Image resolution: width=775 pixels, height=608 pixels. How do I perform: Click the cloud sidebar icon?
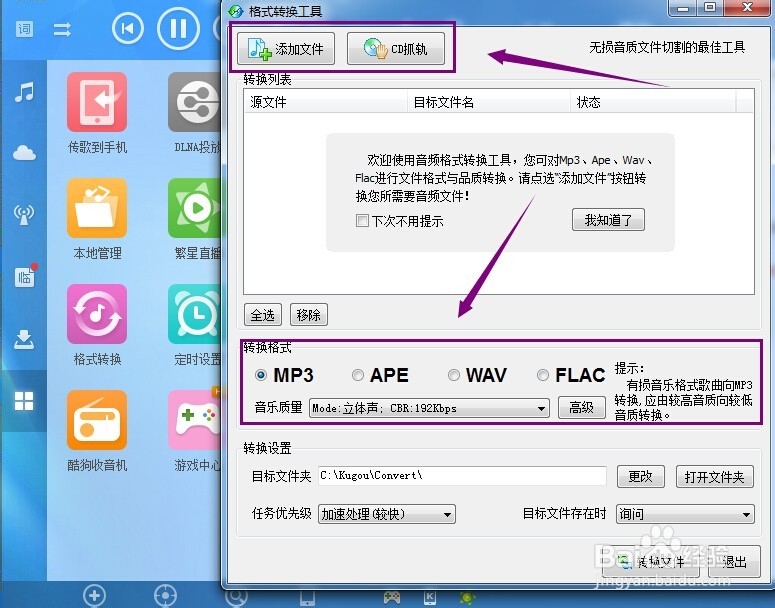click(24, 153)
